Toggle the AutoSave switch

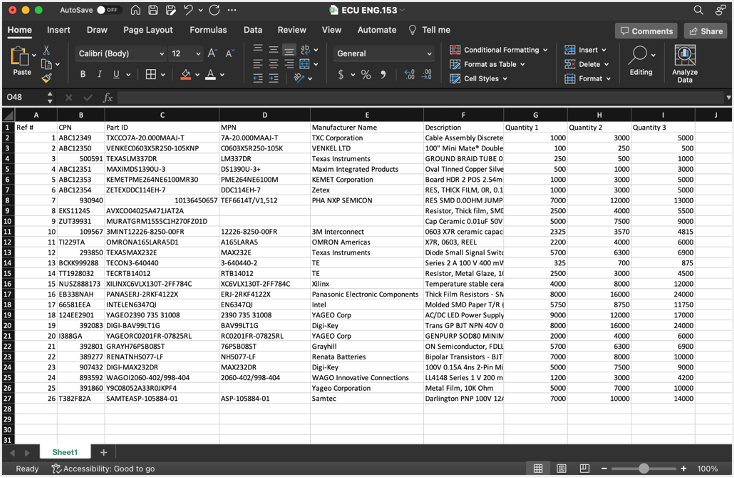point(107,10)
